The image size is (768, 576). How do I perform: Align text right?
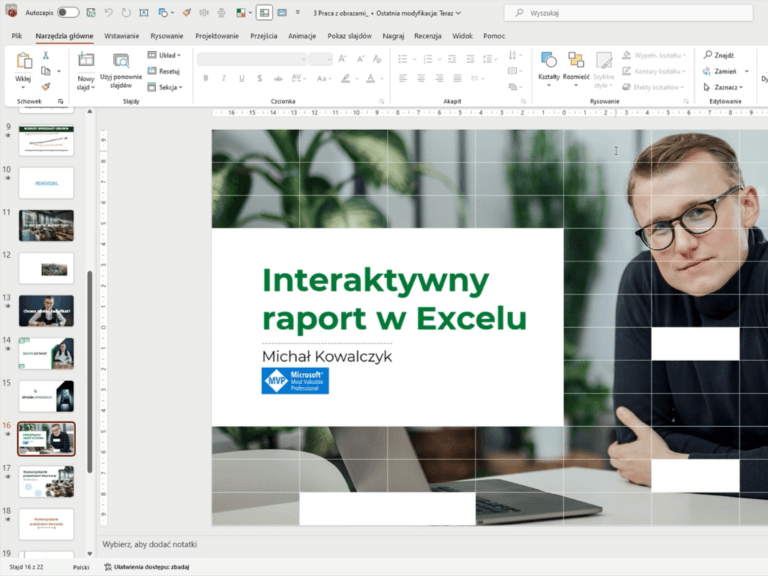[x=439, y=78]
